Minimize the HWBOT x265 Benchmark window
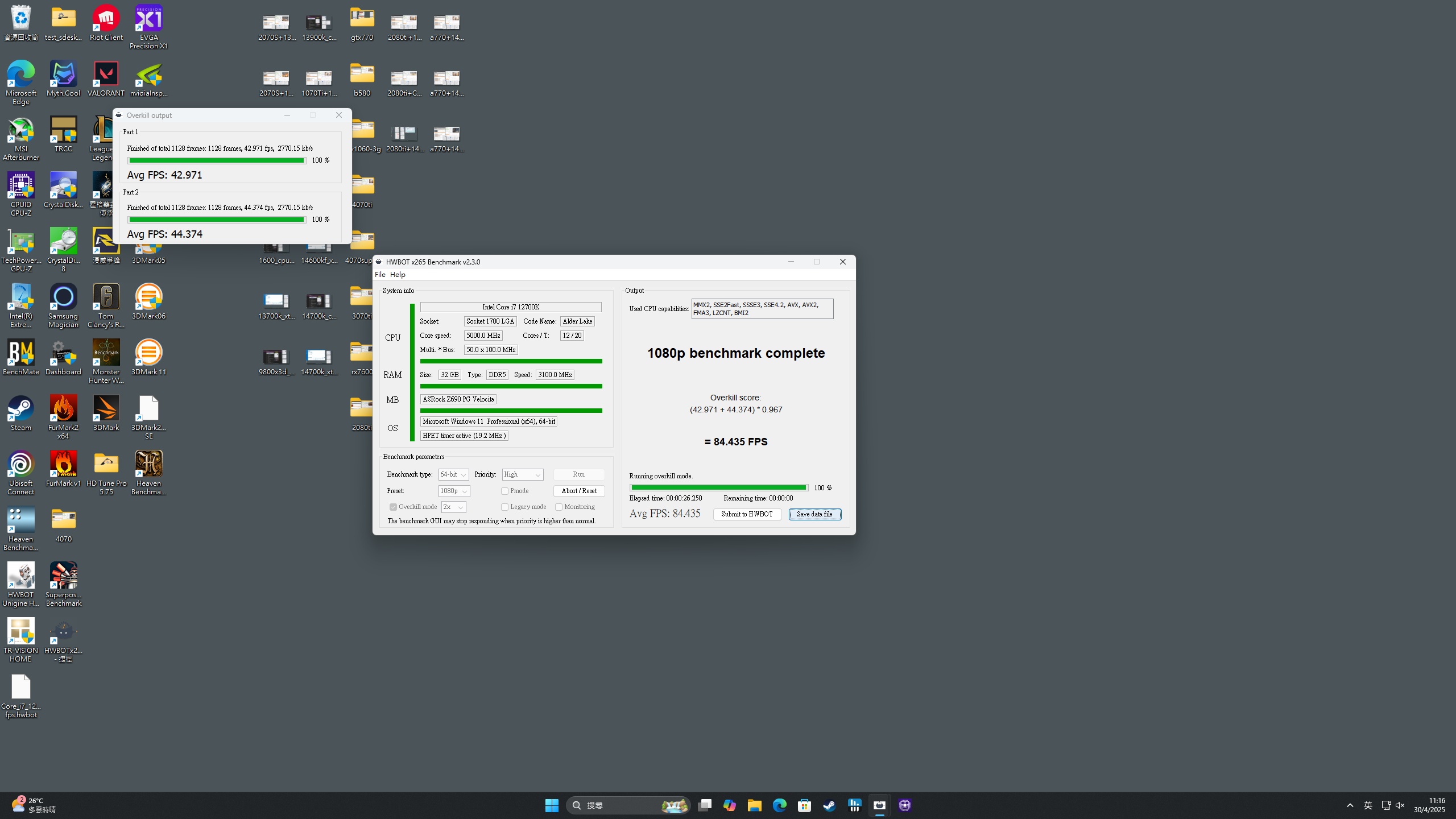Screen dimensions: 1456x819 coord(791,262)
